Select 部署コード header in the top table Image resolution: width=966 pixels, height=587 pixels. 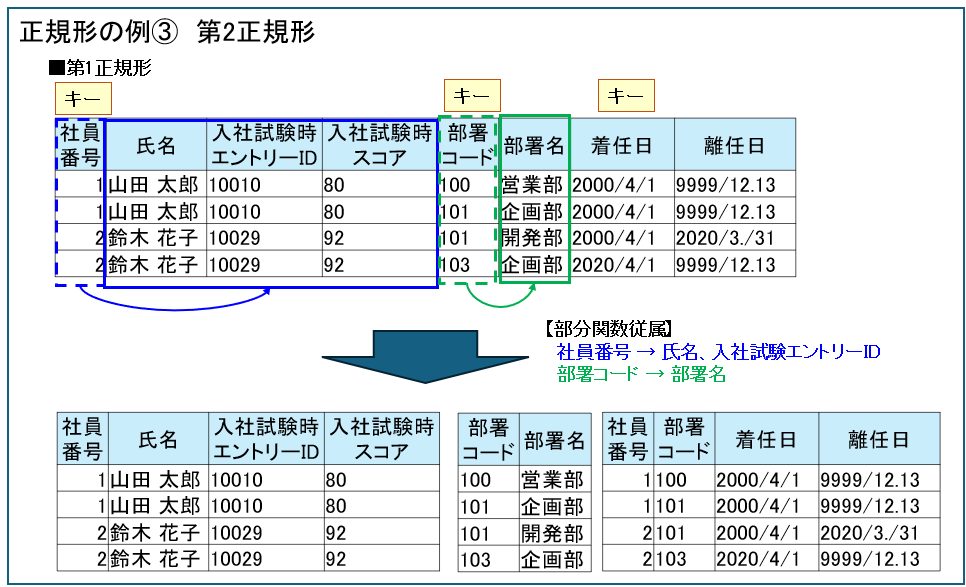click(x=468, y=145)
